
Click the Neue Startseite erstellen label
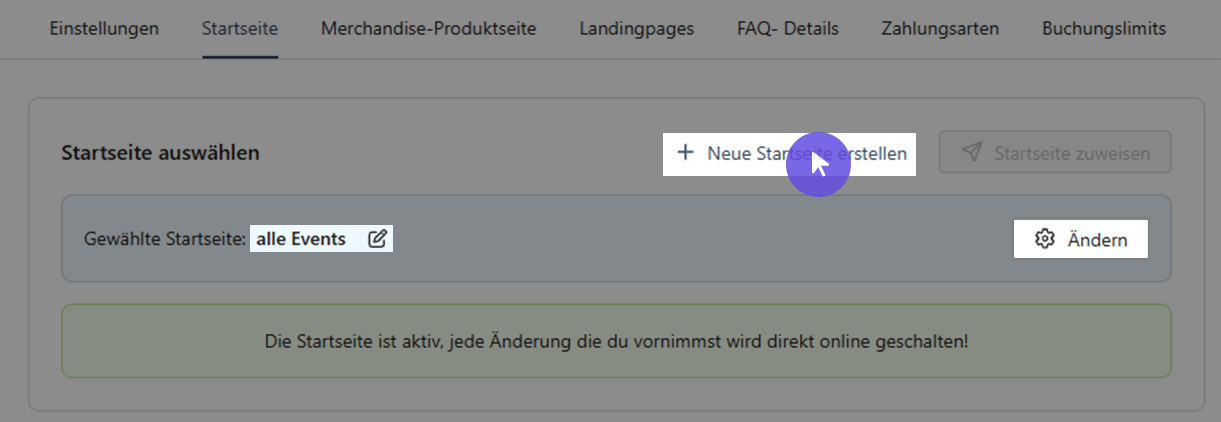coord(807,154)
